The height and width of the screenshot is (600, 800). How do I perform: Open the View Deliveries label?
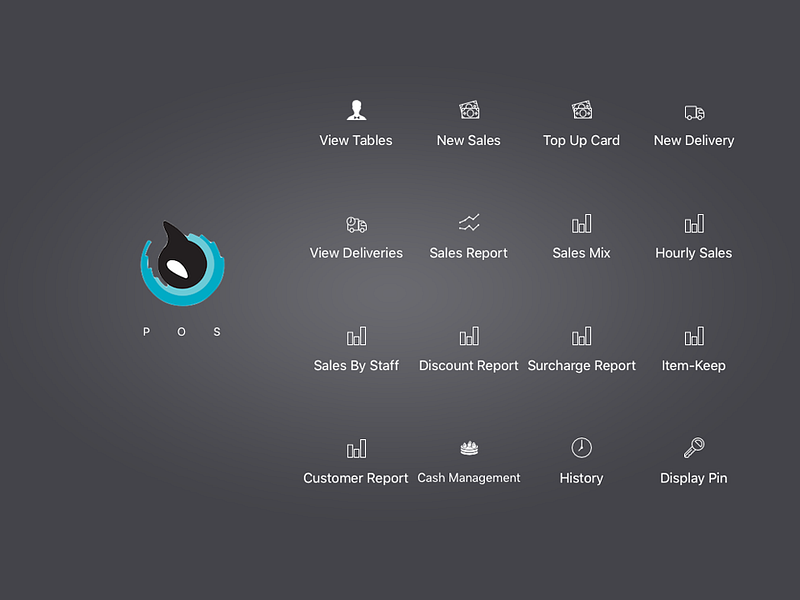(356, 253)
